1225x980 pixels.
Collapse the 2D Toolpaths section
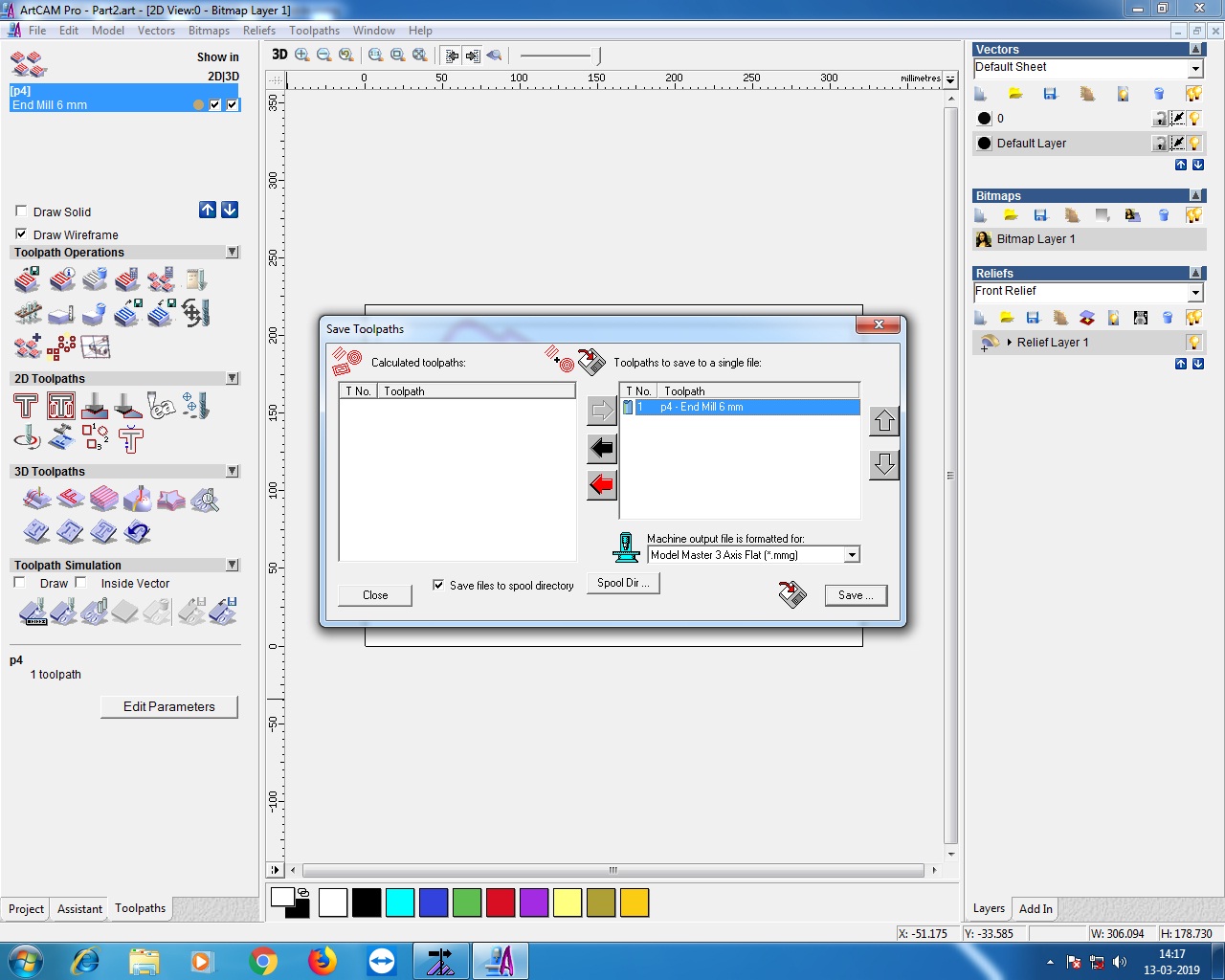(232, 378)
